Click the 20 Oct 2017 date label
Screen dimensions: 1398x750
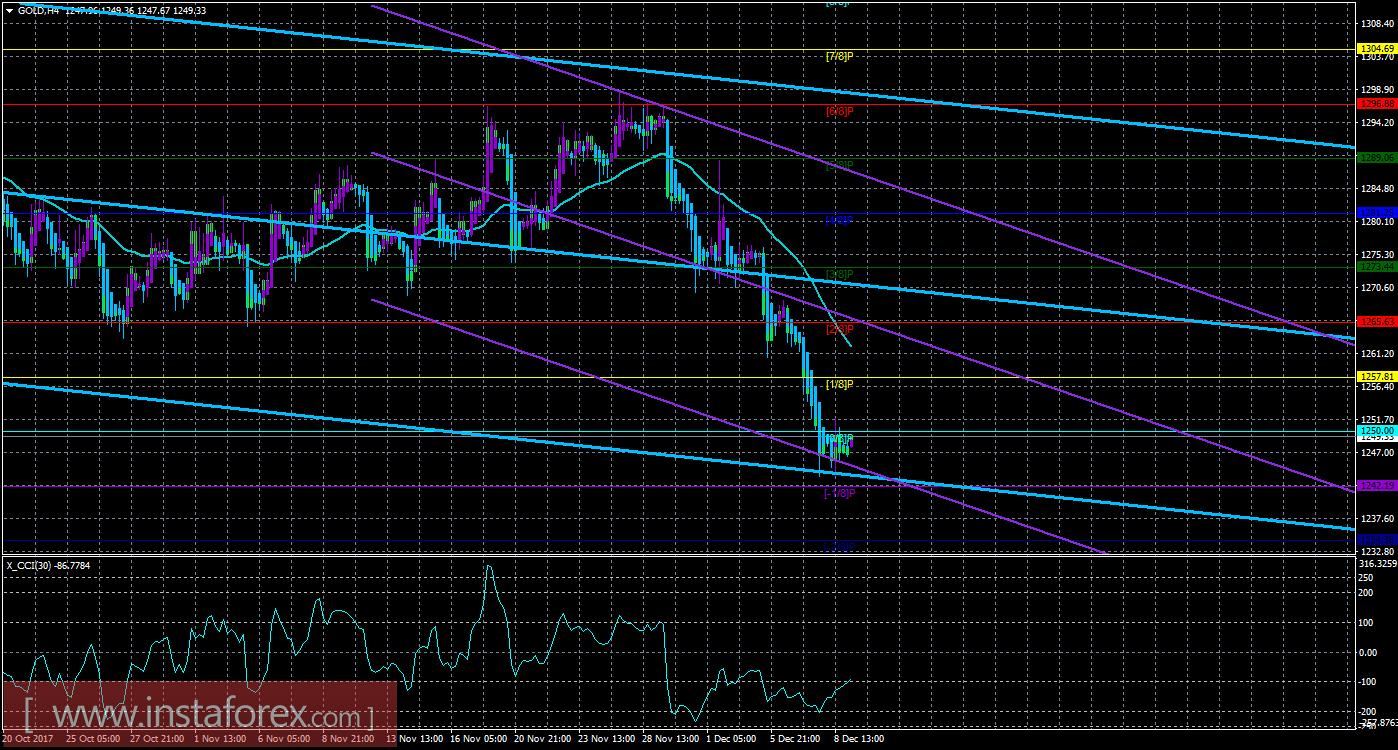(x=30, y=740)
